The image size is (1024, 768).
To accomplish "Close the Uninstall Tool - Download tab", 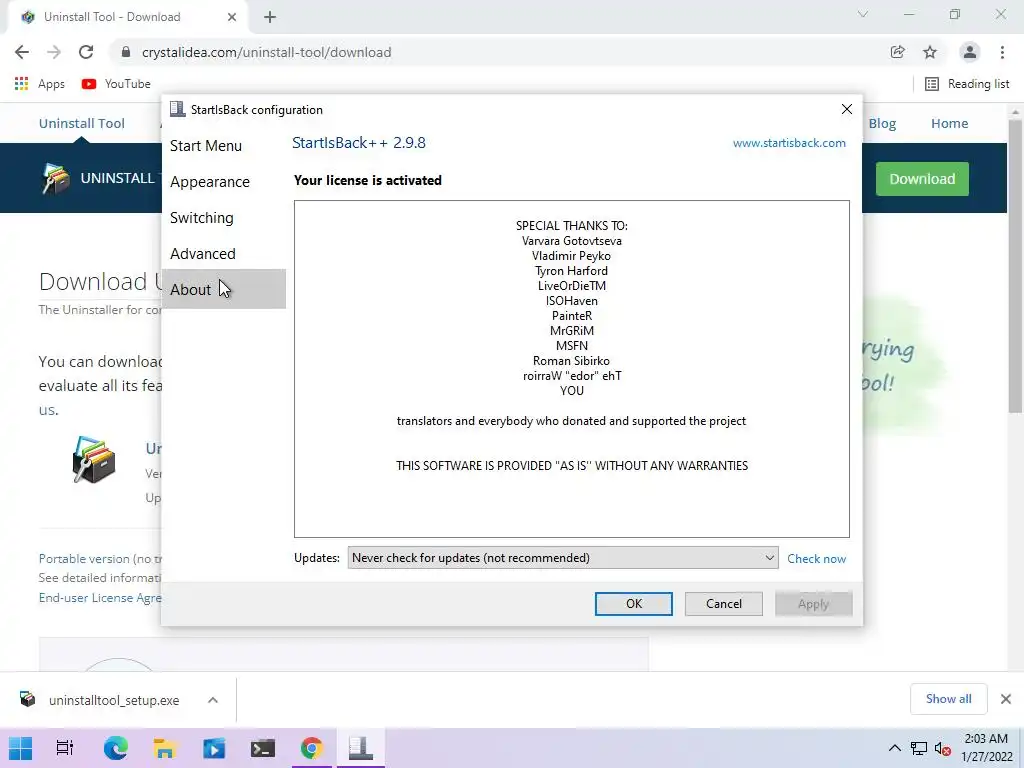I will point(232,17).
